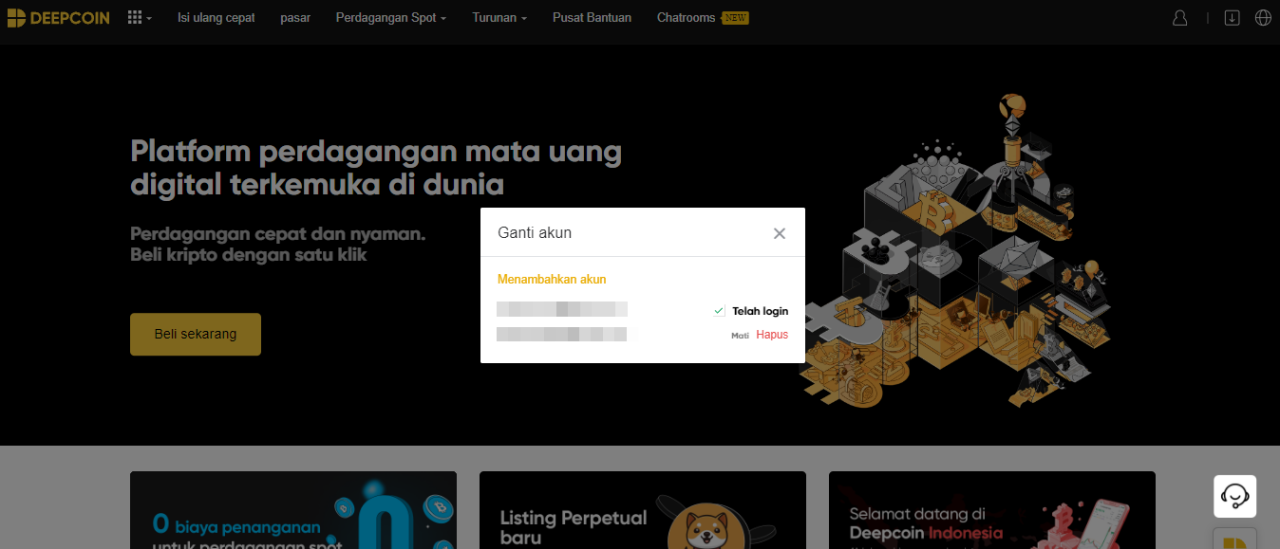Screen dimensions: 1280x549
Task: Select the Telah login account row
Action: [642, 310]
